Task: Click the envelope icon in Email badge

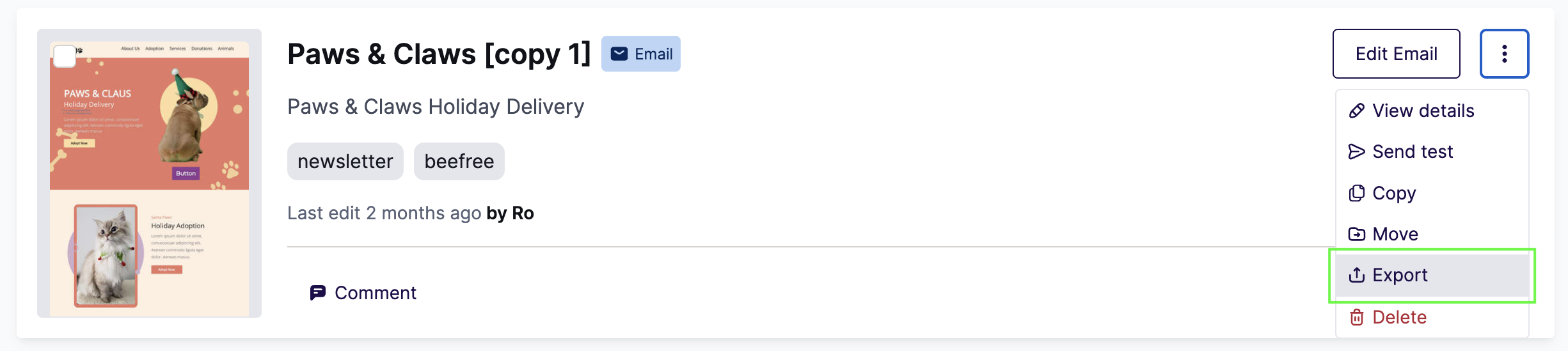Action: (619, 54)
